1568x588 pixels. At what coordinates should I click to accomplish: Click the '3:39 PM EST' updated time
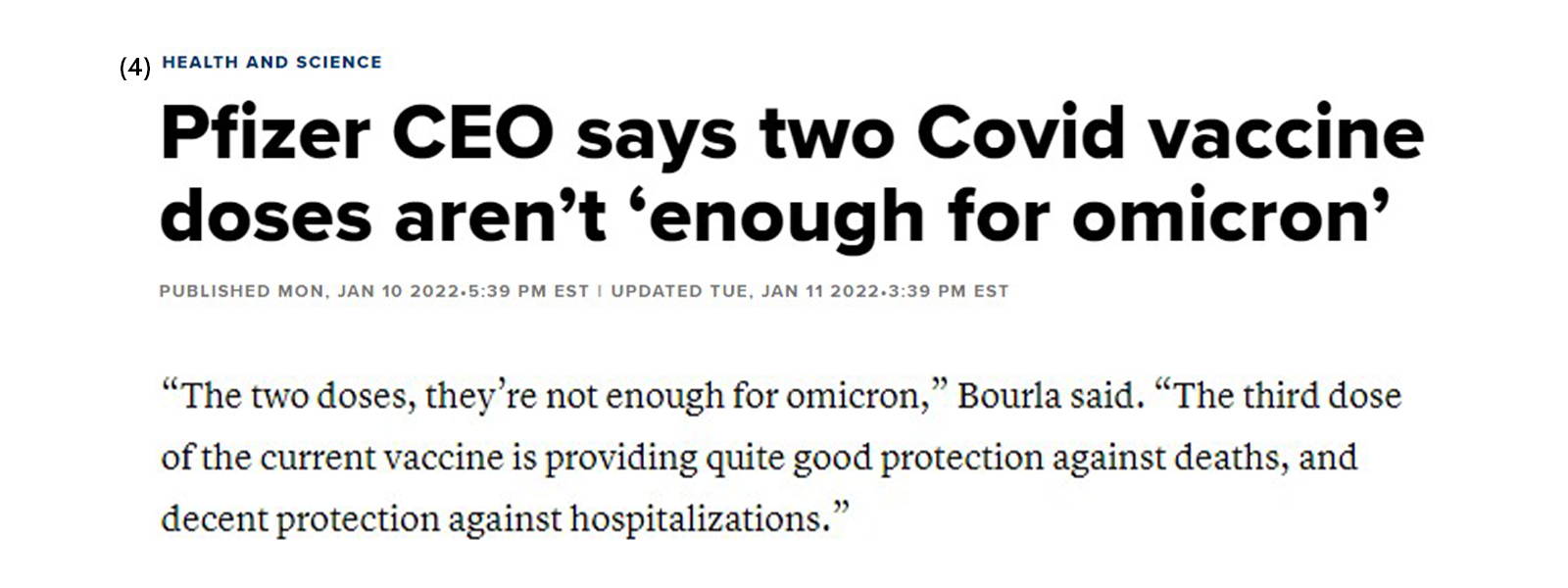pyautogui.click(x=948, y=291)
